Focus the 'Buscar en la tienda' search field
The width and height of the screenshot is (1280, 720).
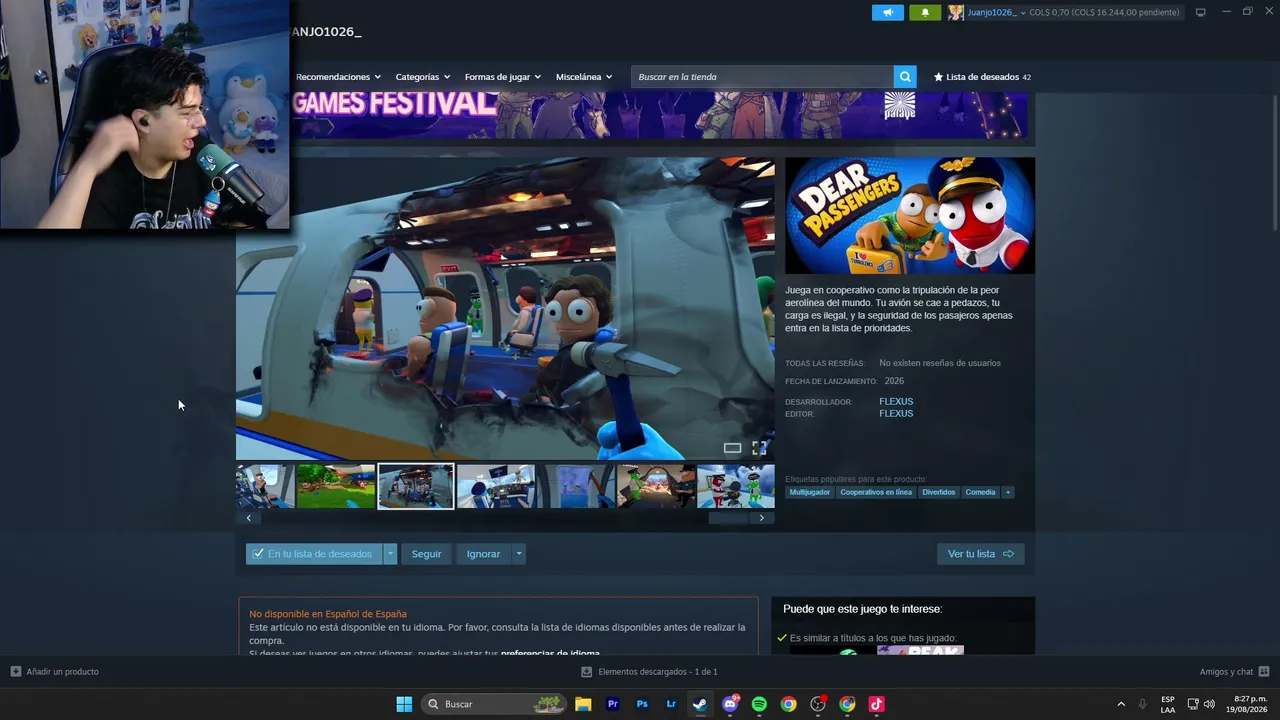[x=763, y=77]
